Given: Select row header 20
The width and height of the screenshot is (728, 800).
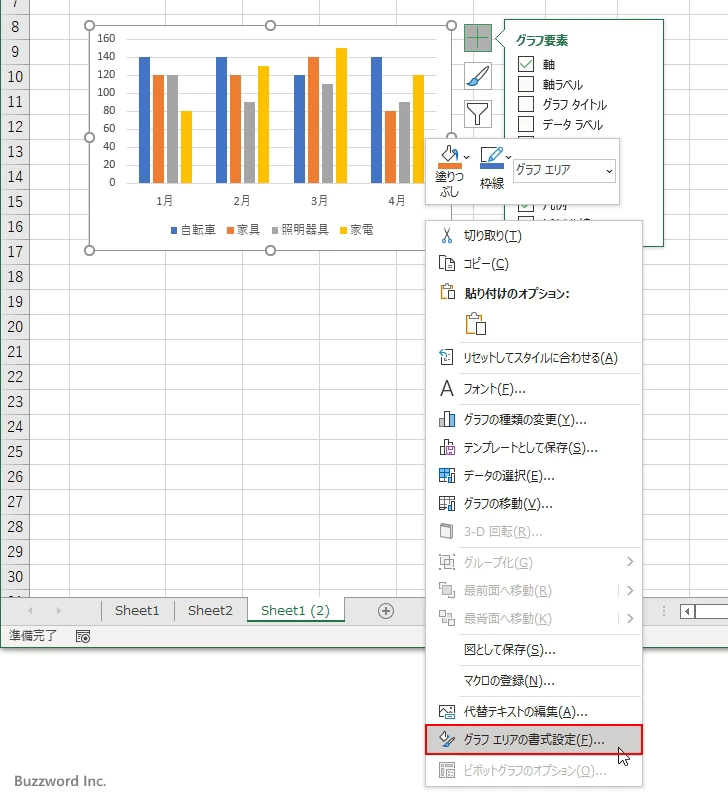Looking at the screenshot, I should (15, 327).
